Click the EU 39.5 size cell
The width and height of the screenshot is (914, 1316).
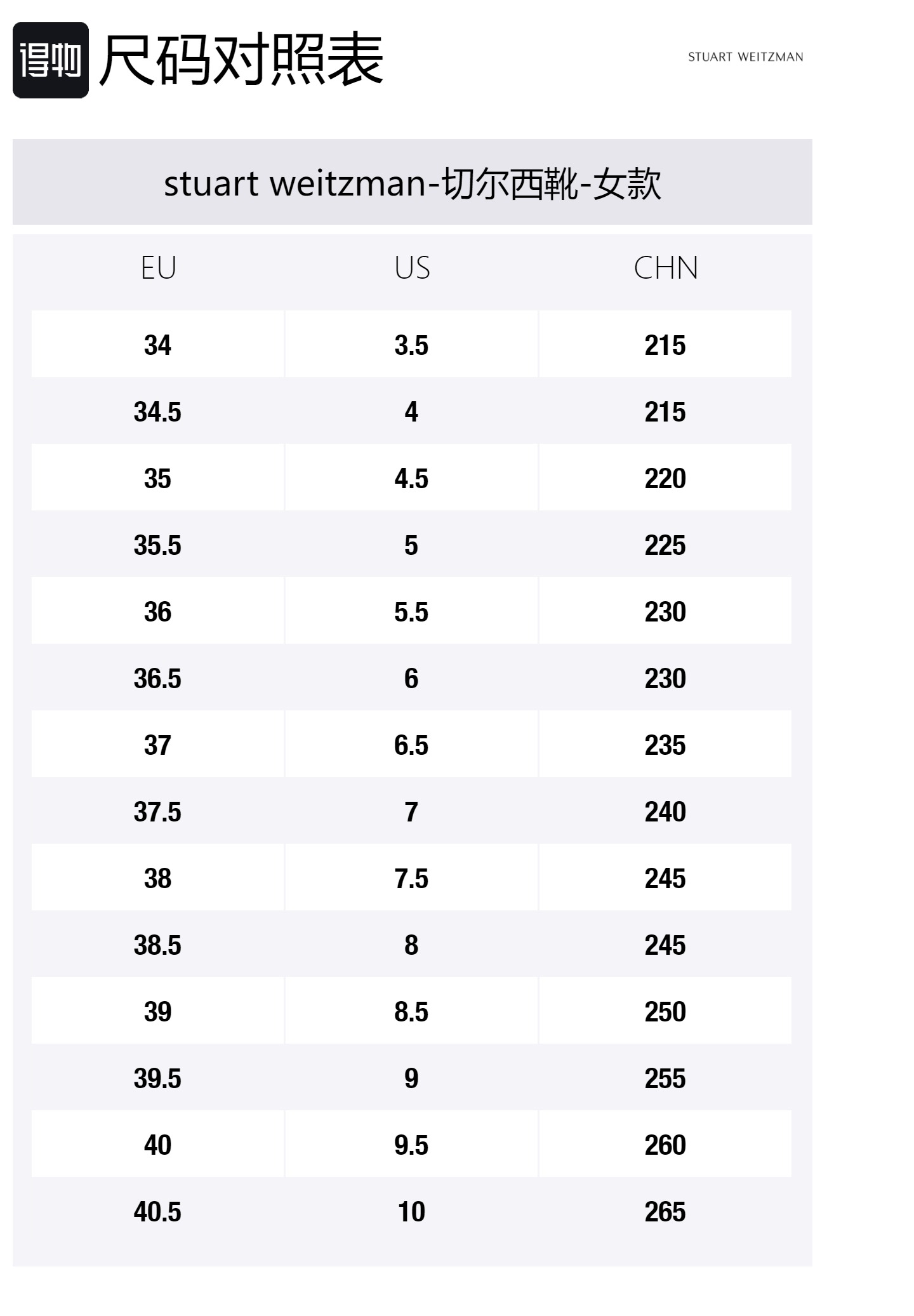(157, 1077)
